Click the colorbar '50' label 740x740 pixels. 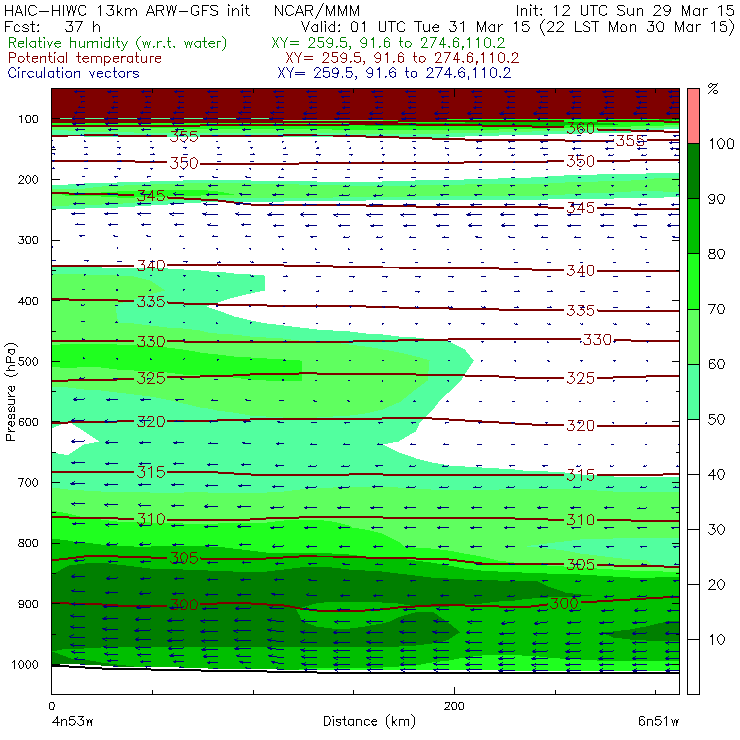click(716, 419)
